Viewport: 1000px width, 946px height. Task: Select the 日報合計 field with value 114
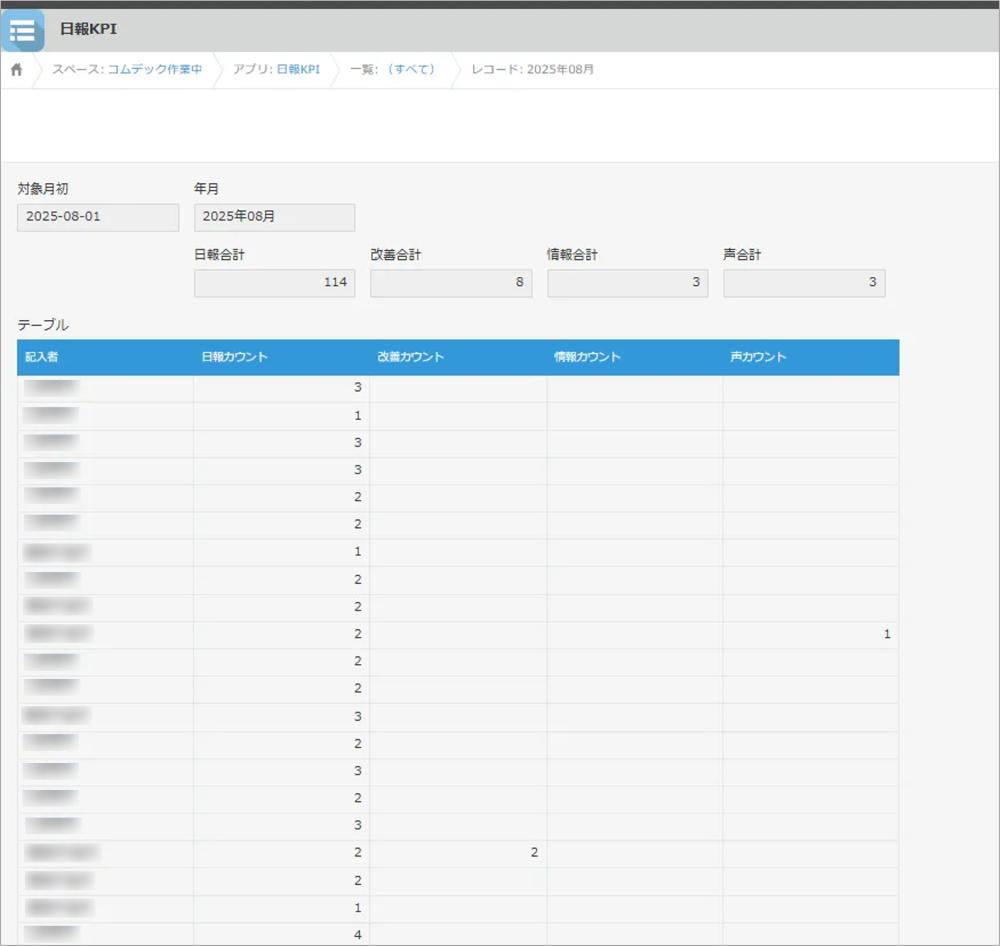tap(274, 283)
